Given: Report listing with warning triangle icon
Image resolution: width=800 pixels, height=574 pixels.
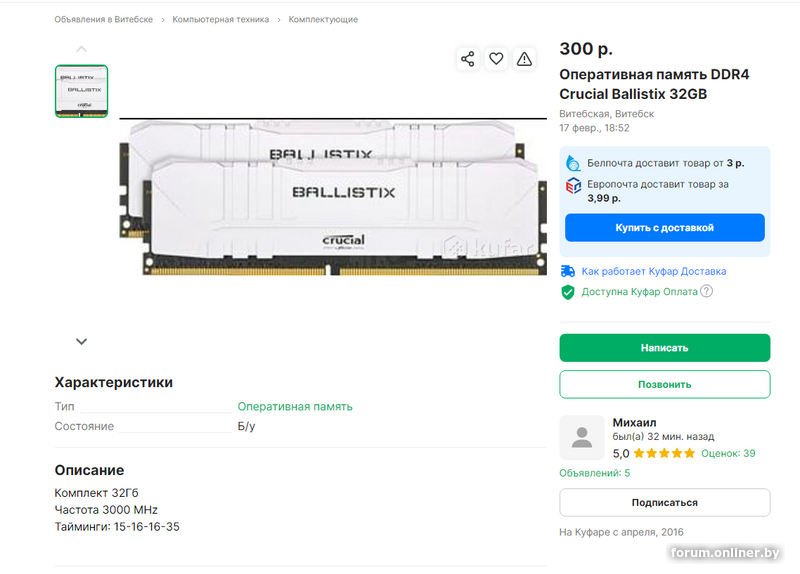Looking at the screenshot, I should click(x=524, y=59).
